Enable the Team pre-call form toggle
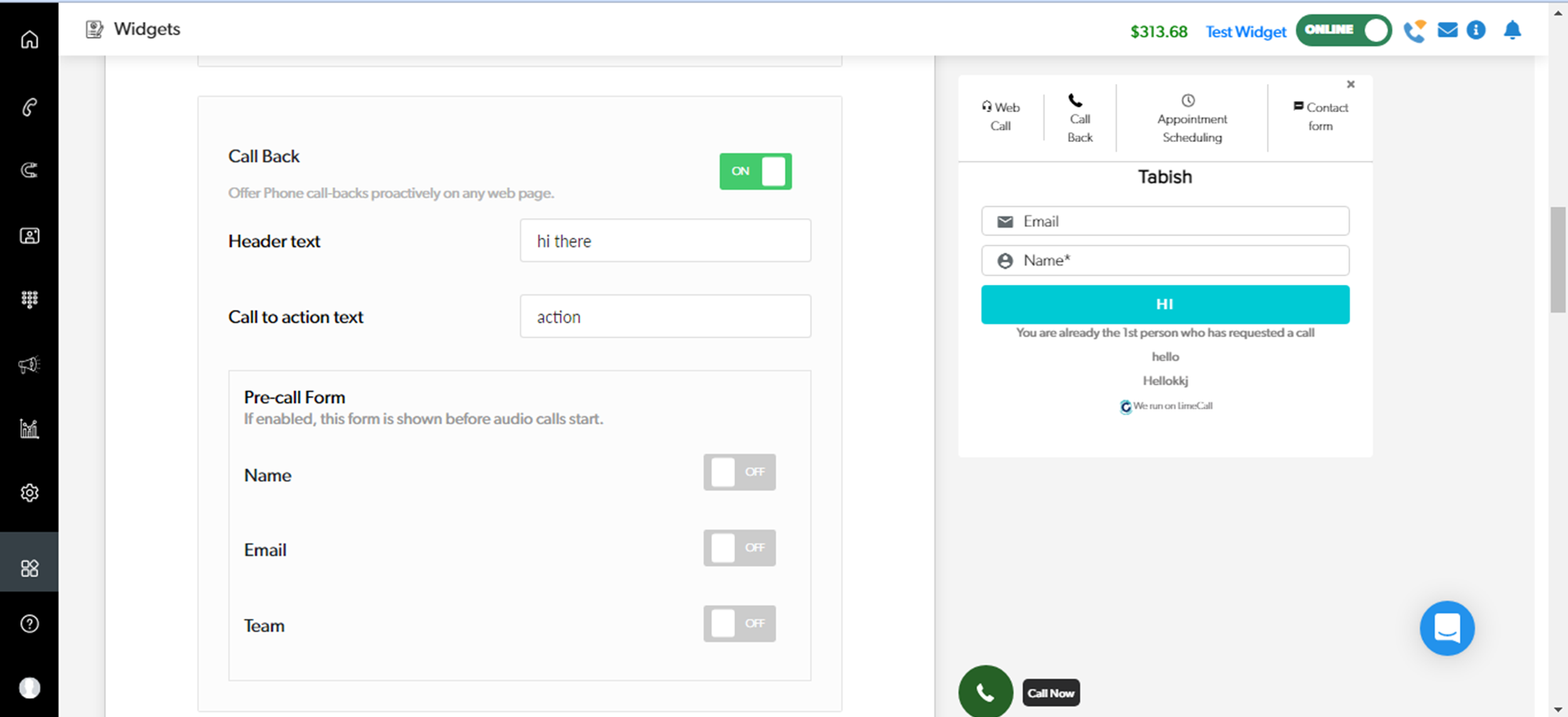The height and width of the screenshot is (717, 1568). pyautogui.click(x=739, y=624)
